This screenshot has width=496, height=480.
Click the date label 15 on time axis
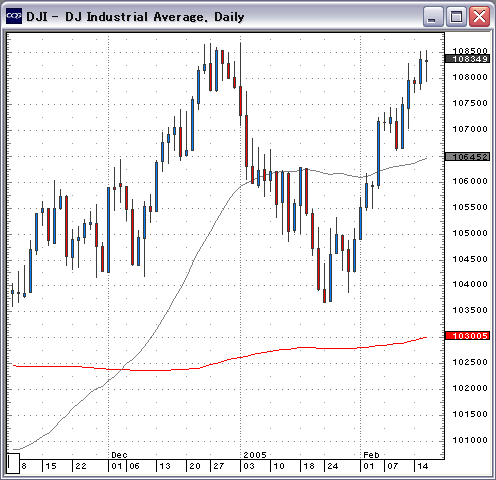pyautogui.click(x=51, y=466)
